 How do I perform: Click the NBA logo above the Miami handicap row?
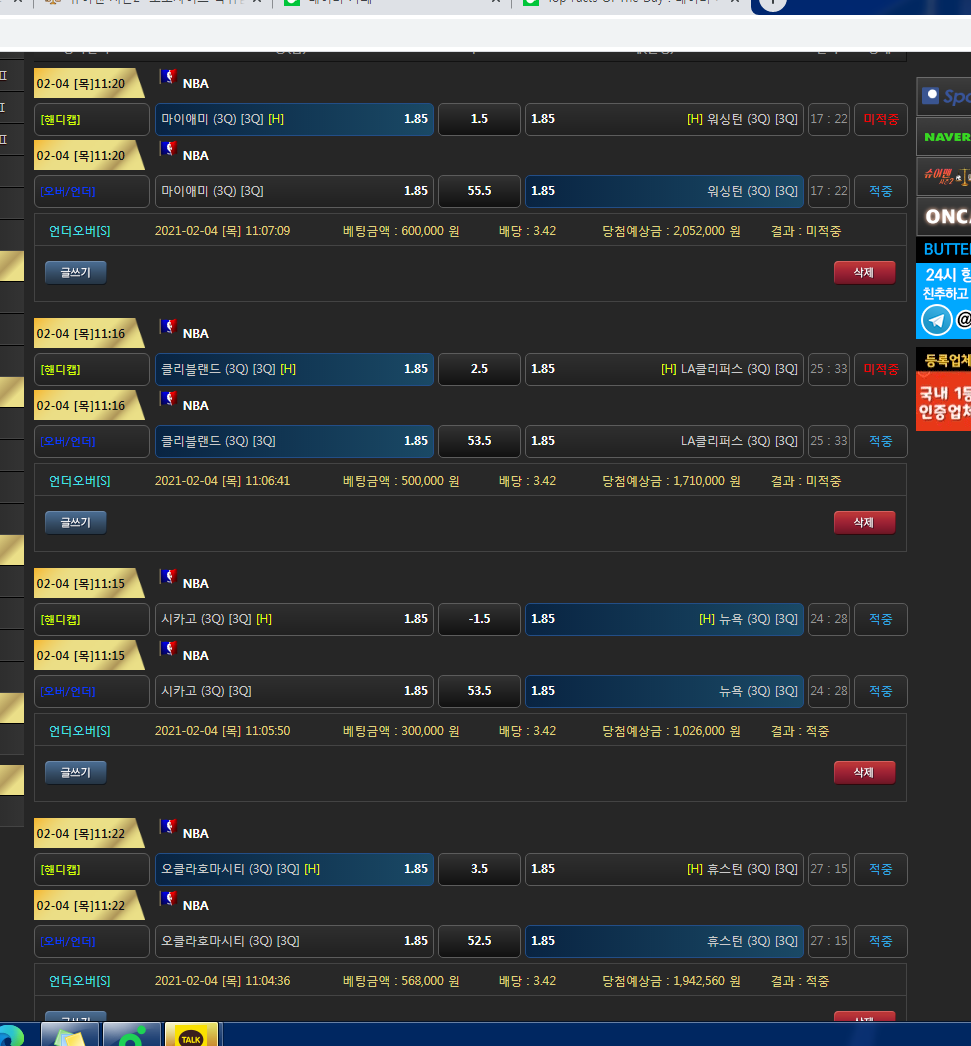click(x=168, y=77)
